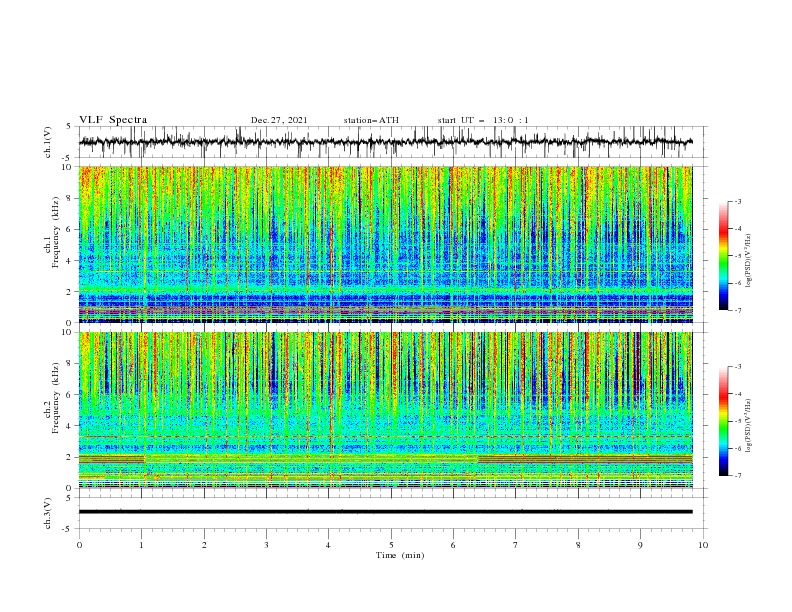Image resolution: width=792 pixels, height=612 pixels.
Task: Click the time axis tick label "9"
Action: (x=640, y=545)
